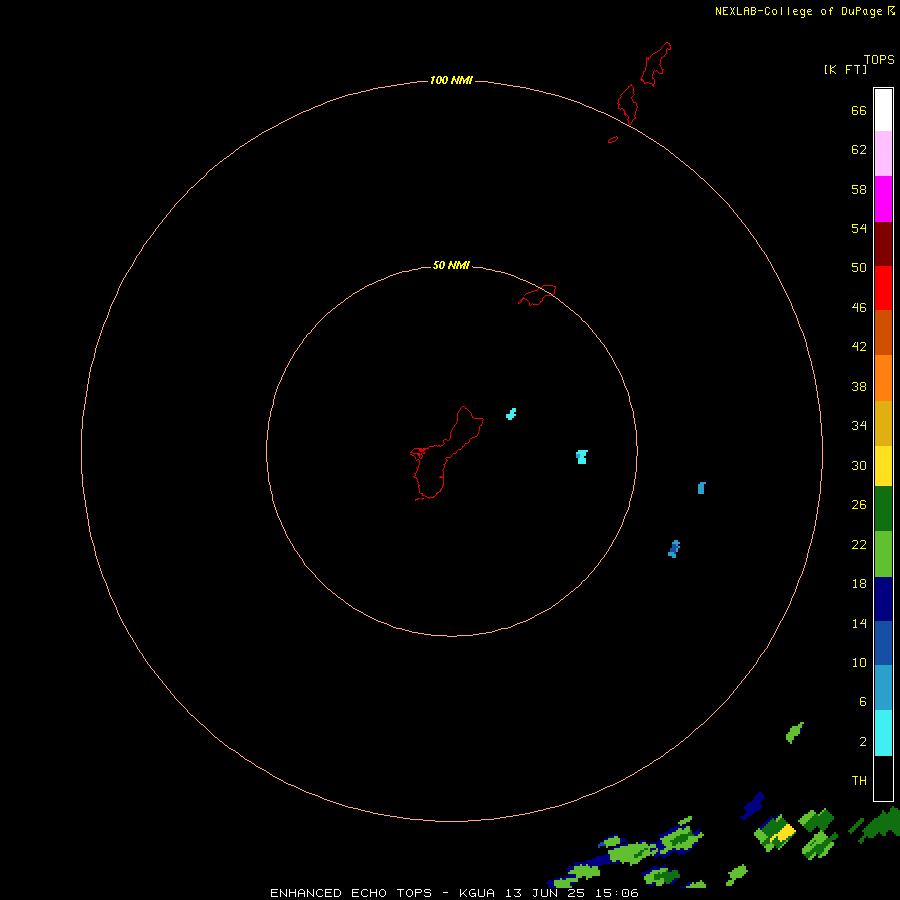Select legend value 6
Screen dimensions: 900x900
pyautogui.click(x=863, y=702)
